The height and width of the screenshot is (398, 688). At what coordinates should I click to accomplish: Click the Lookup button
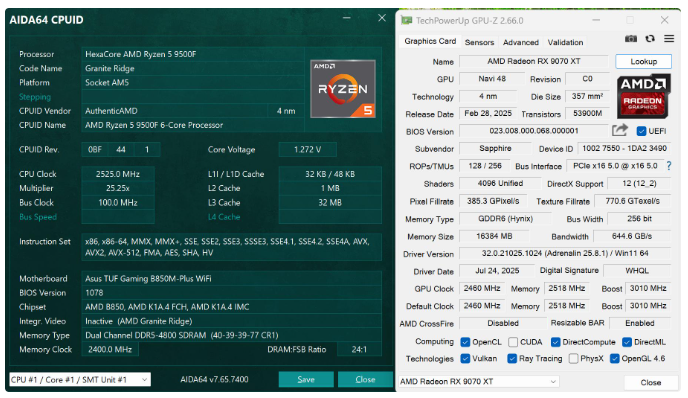click(643, 61)
